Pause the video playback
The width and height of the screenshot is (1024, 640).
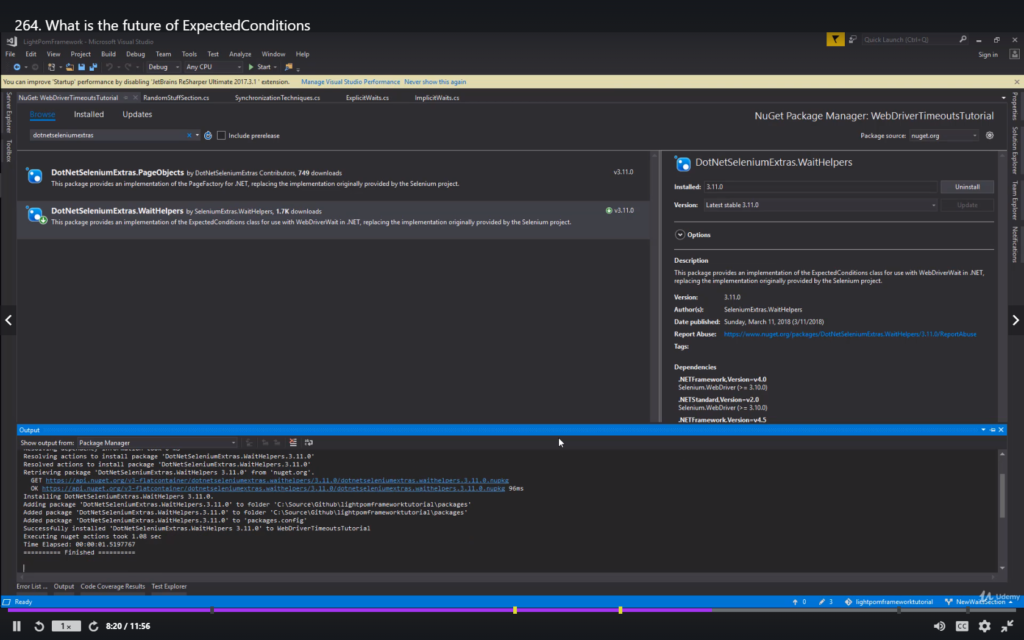16,626
